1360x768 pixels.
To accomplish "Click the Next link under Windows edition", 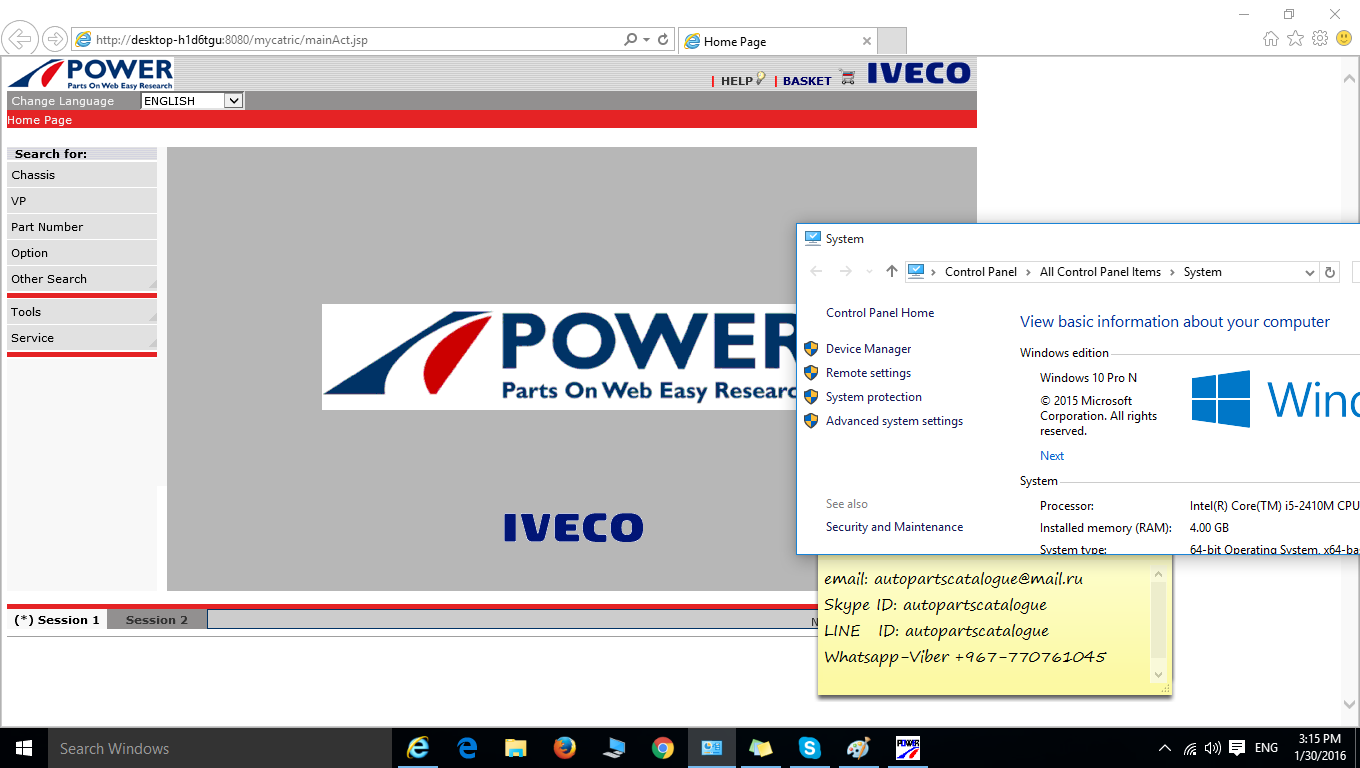I will point(1052,456).
